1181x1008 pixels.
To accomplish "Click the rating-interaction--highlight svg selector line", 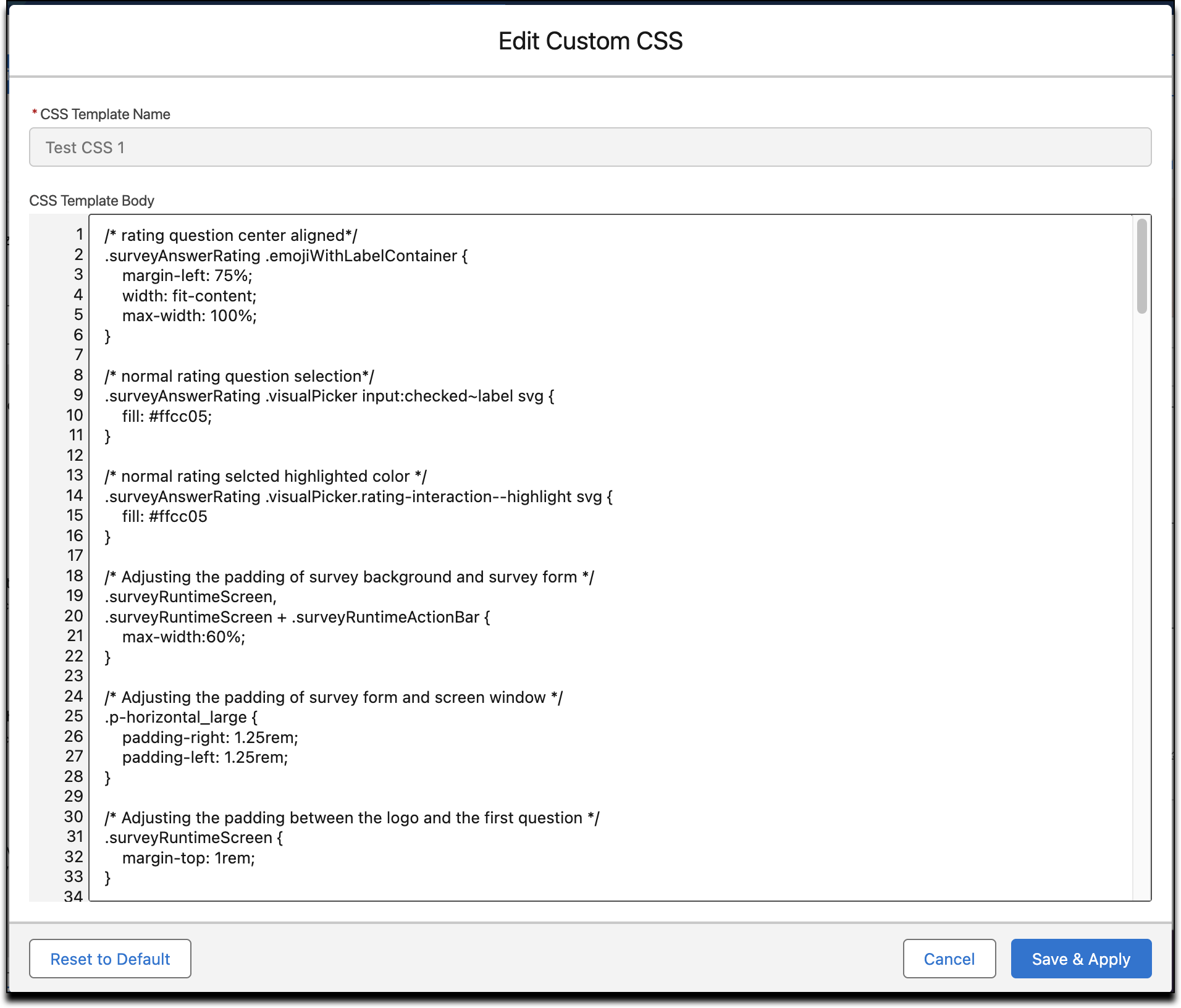I will (x=358, y=497).
